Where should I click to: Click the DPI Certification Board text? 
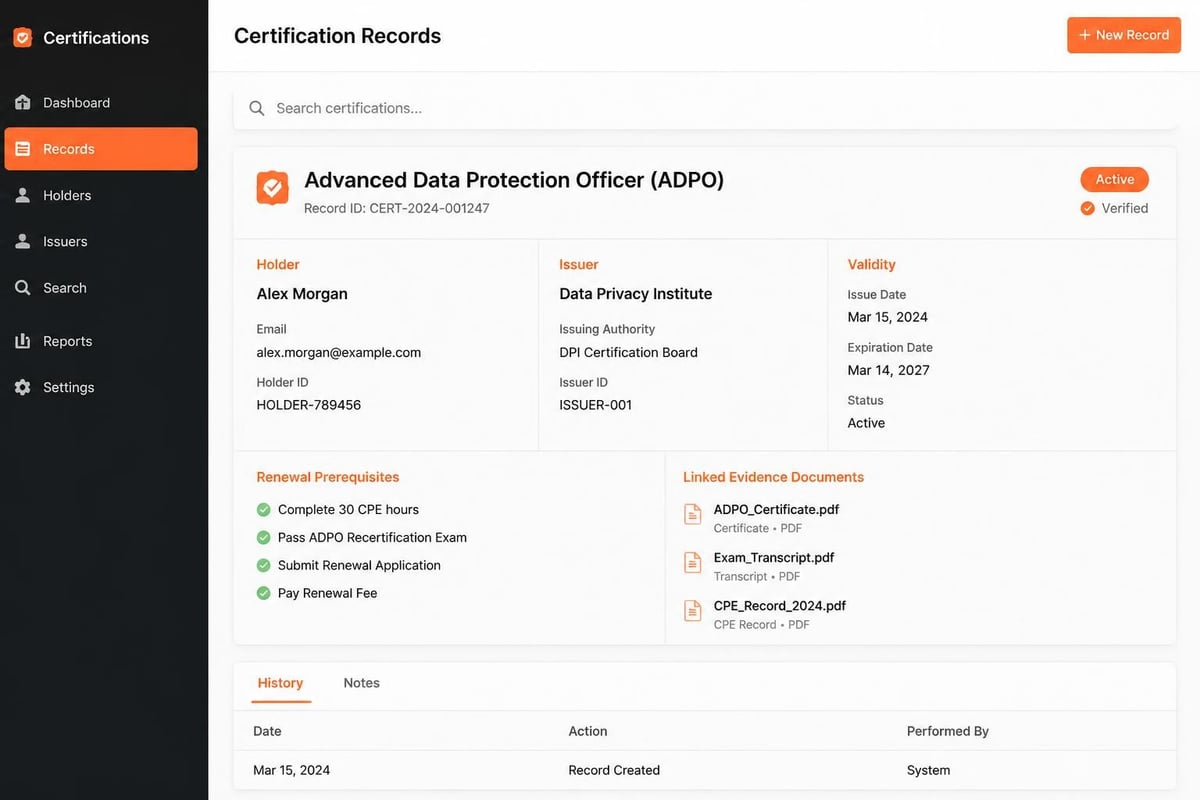tap(629, 352)
